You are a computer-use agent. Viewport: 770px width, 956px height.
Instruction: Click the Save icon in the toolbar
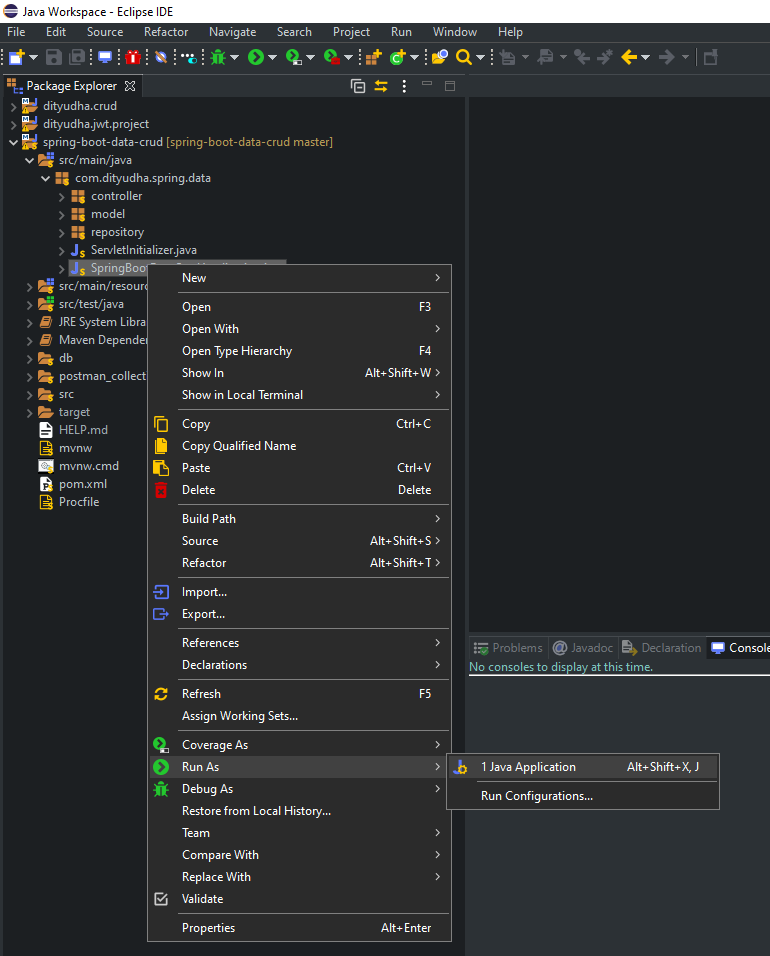click(52, 57)
